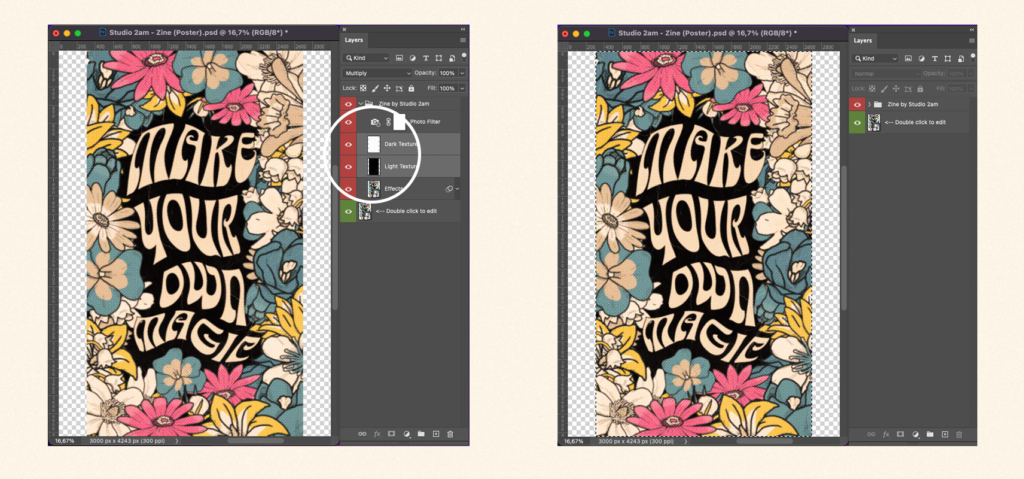Delete layer trash icon in left panel

(x=450, y=434)
